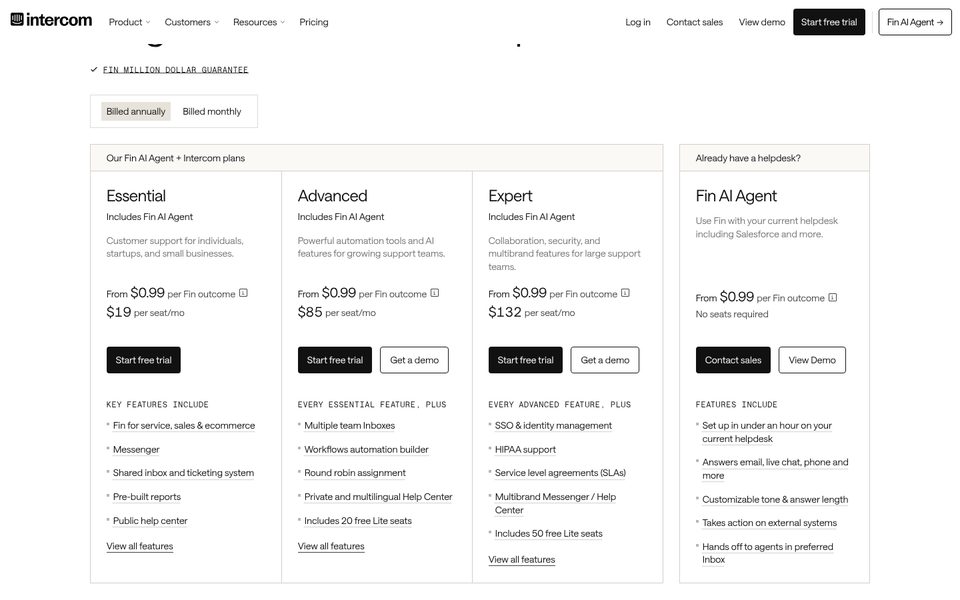Get a demo of Expert plan
Viewport: 960px width, 600px height.
(x=605, y=360)
